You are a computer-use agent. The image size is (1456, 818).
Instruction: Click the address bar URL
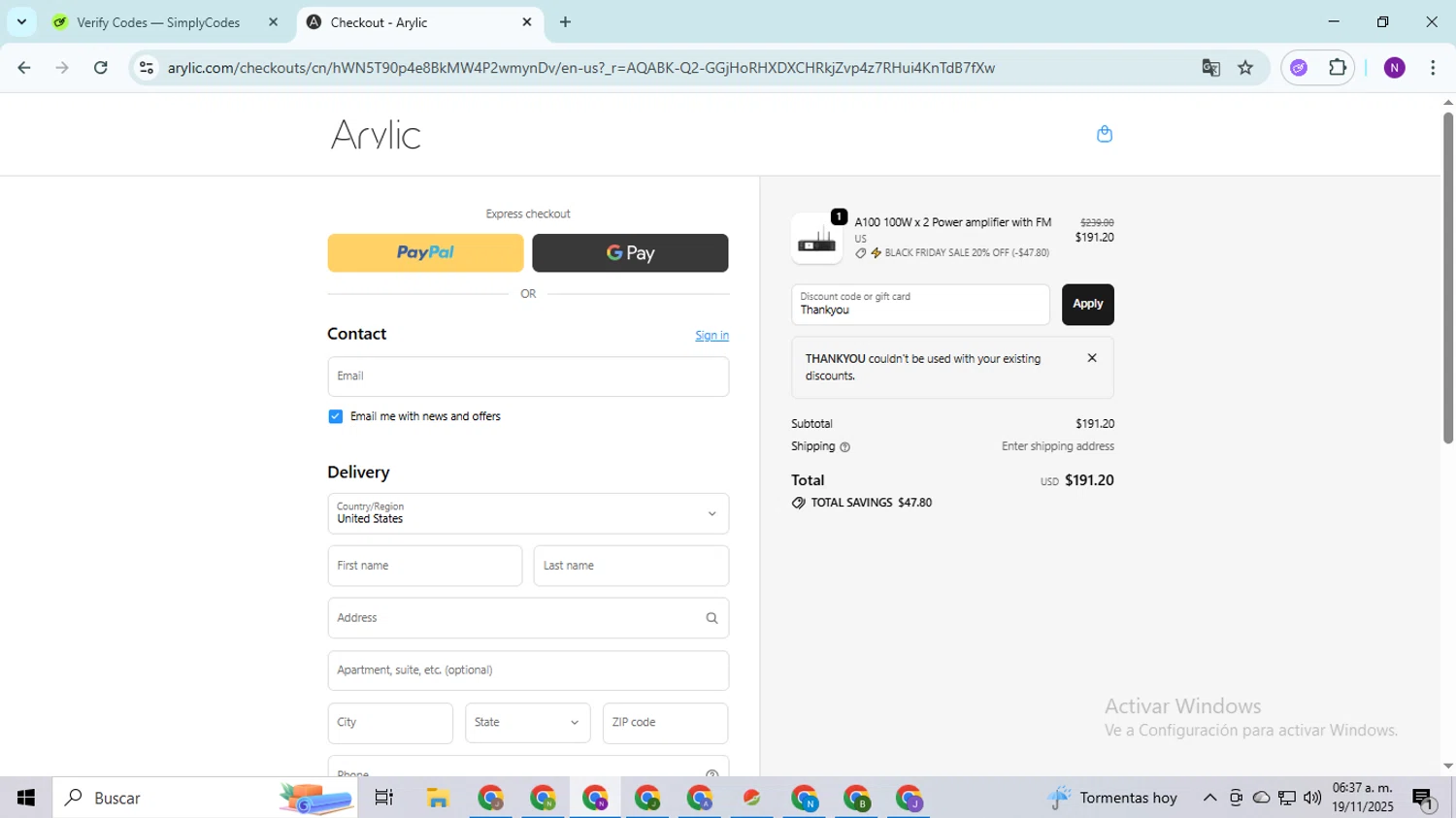point(580,68)
